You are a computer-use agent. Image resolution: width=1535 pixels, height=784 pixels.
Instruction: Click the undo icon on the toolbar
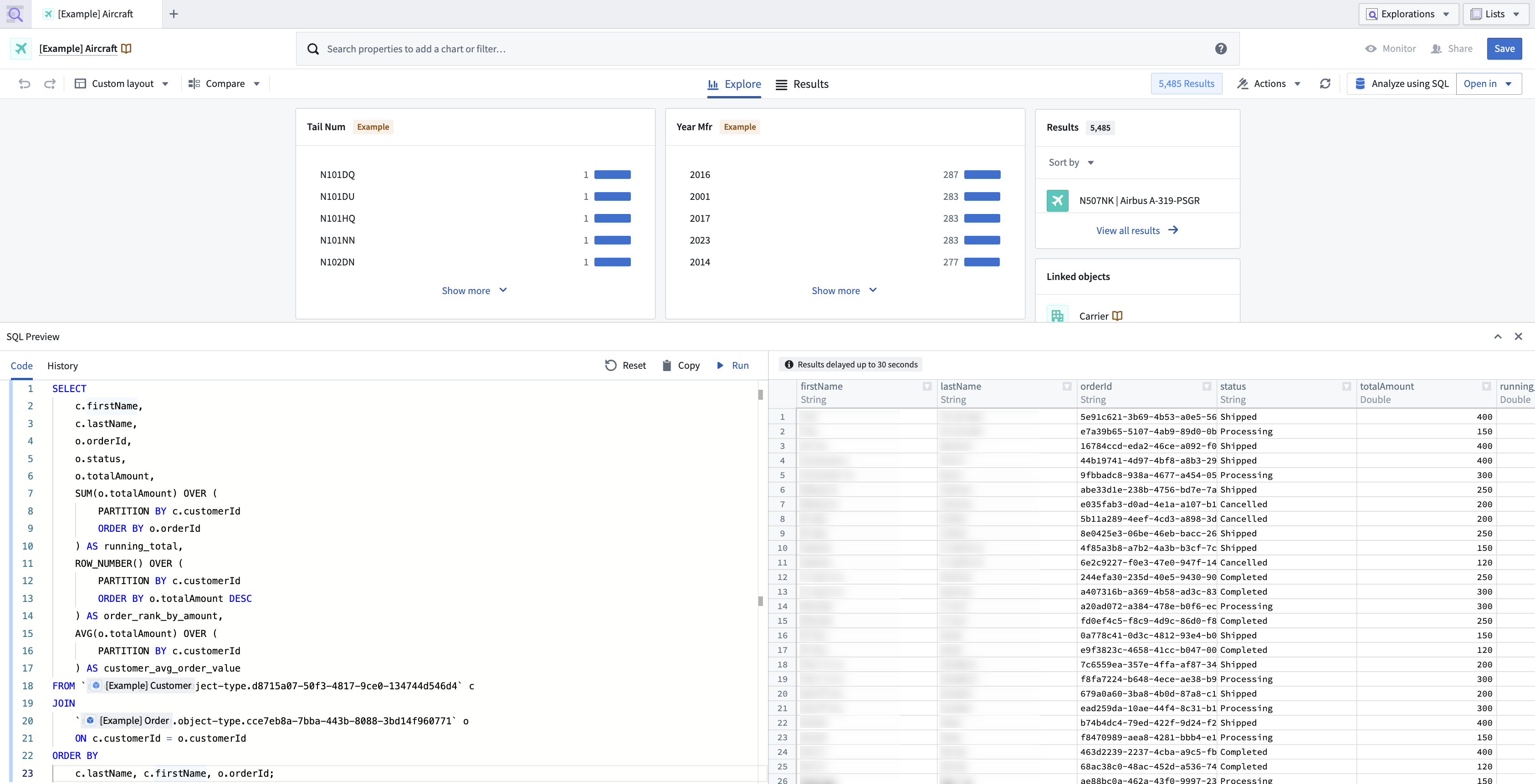(x=25, y=83)
